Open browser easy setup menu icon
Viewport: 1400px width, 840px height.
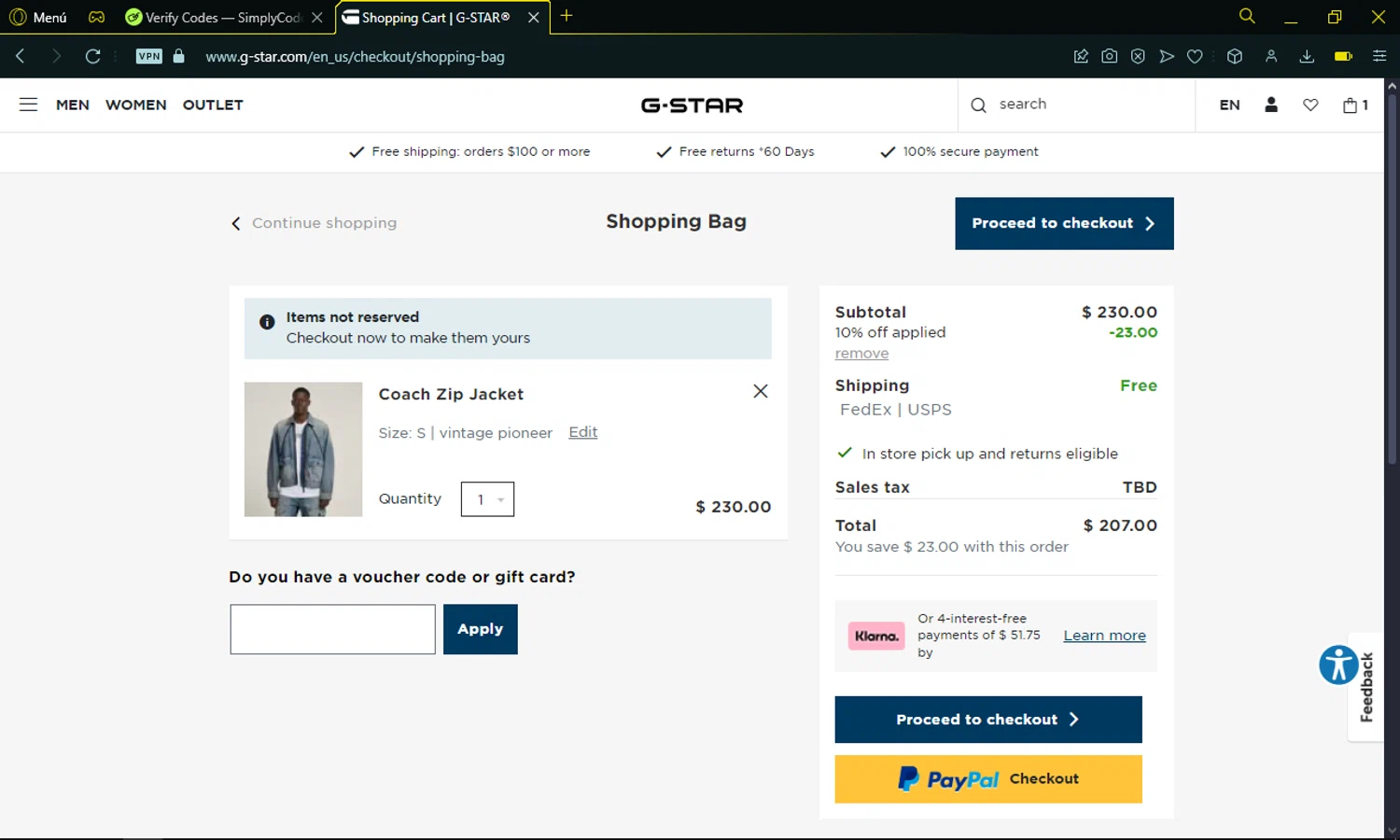(x=1379, y=56)
